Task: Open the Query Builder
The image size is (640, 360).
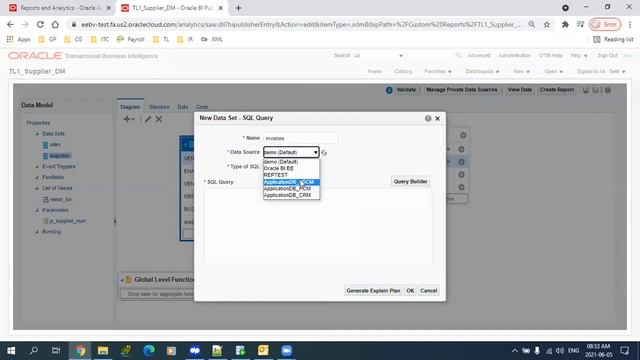Action: pyautogui.click(x=410, y=181)
